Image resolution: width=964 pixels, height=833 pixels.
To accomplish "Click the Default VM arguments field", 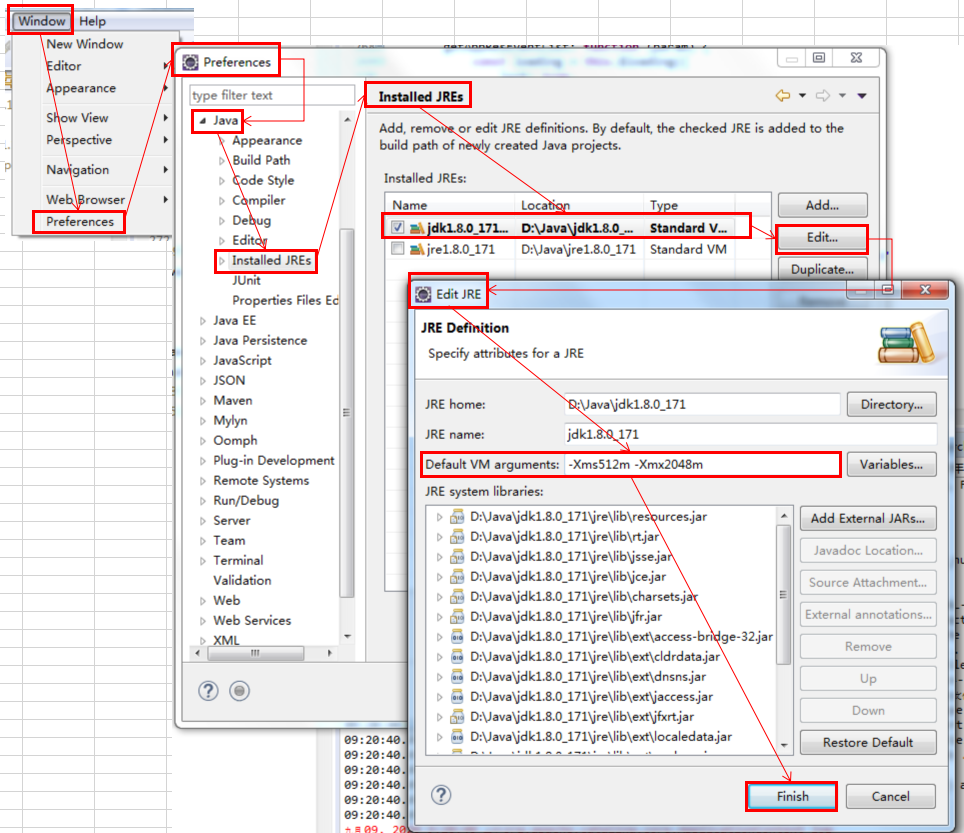I will [702, 465].
